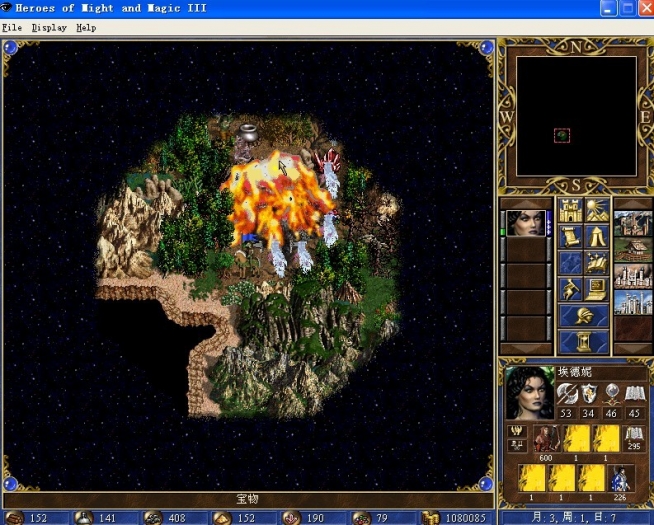
Task: Click the greyed-out Move Hero button
Action: tap(570, 263)
